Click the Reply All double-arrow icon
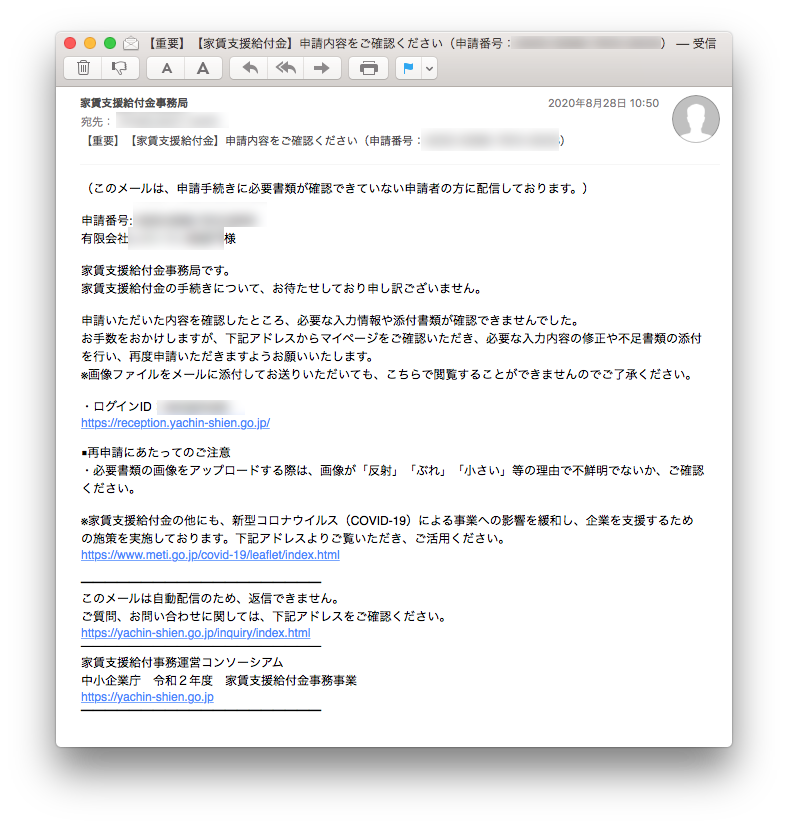Viewport: 788px width, 827px height. pyautogui.click(x=286, y=68)
